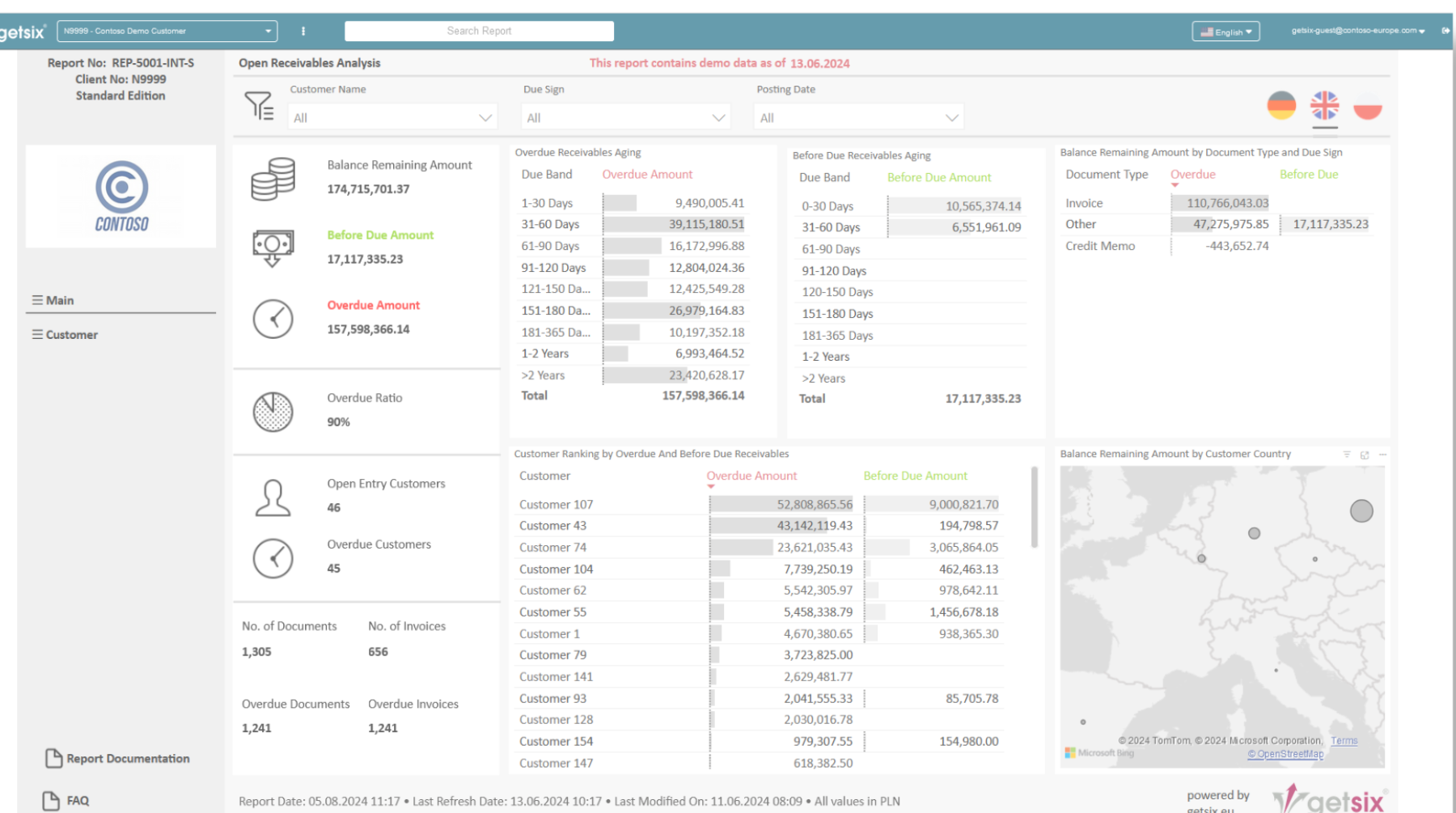Screen dimensions: 1456x813
Task: Sort by Overdue column in document type table
Action: 1193,175
